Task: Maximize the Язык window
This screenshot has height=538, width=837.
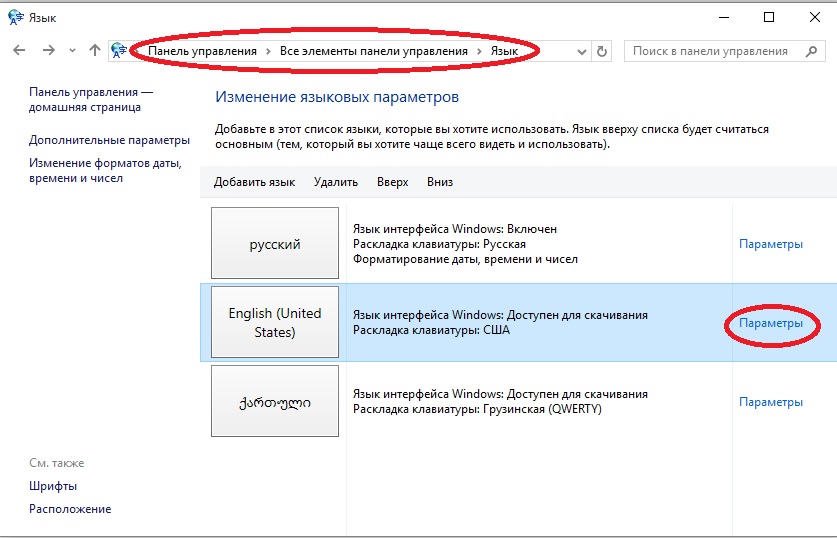Action: 769,17
